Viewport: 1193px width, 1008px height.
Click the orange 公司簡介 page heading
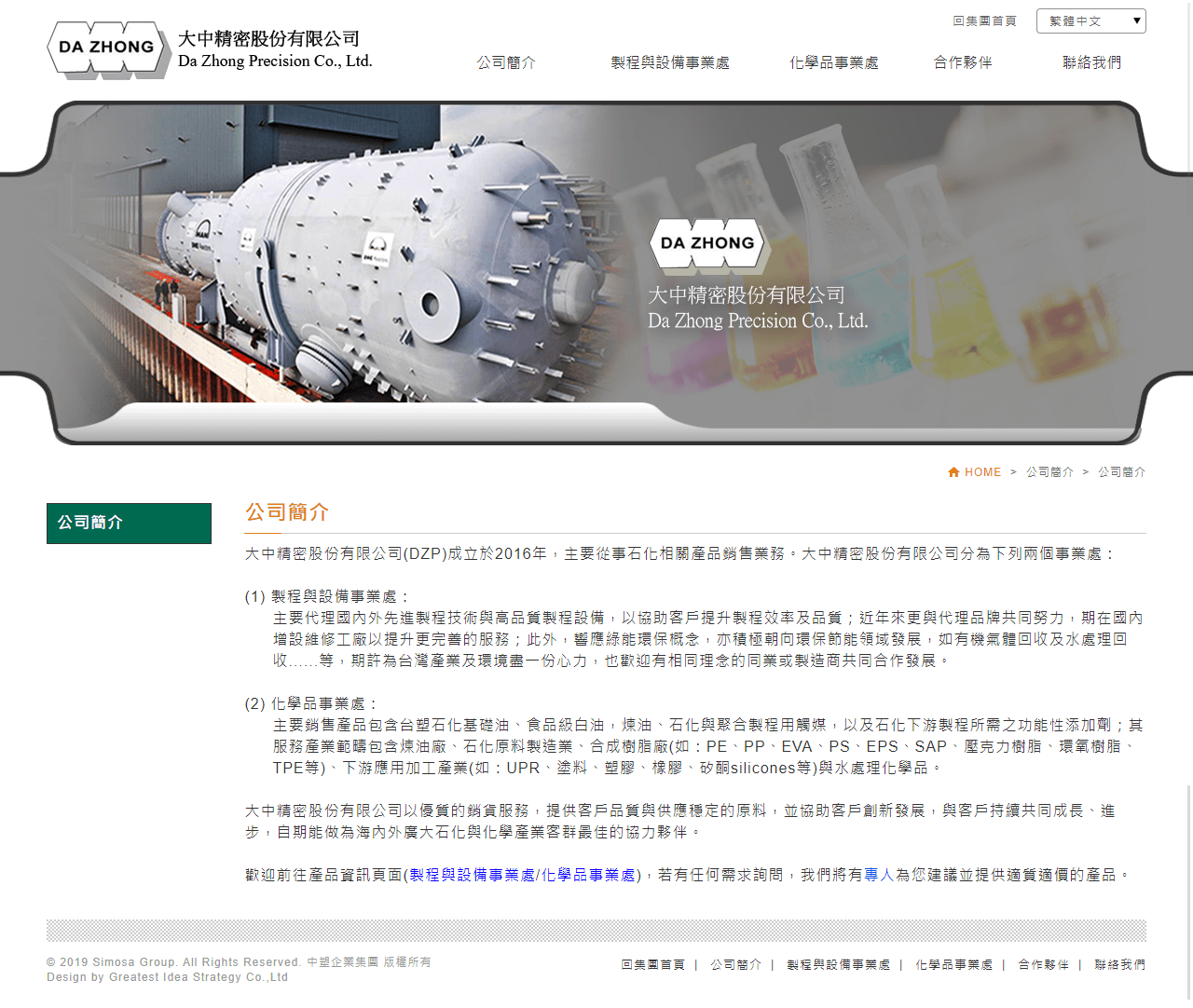tap(287, 511)
